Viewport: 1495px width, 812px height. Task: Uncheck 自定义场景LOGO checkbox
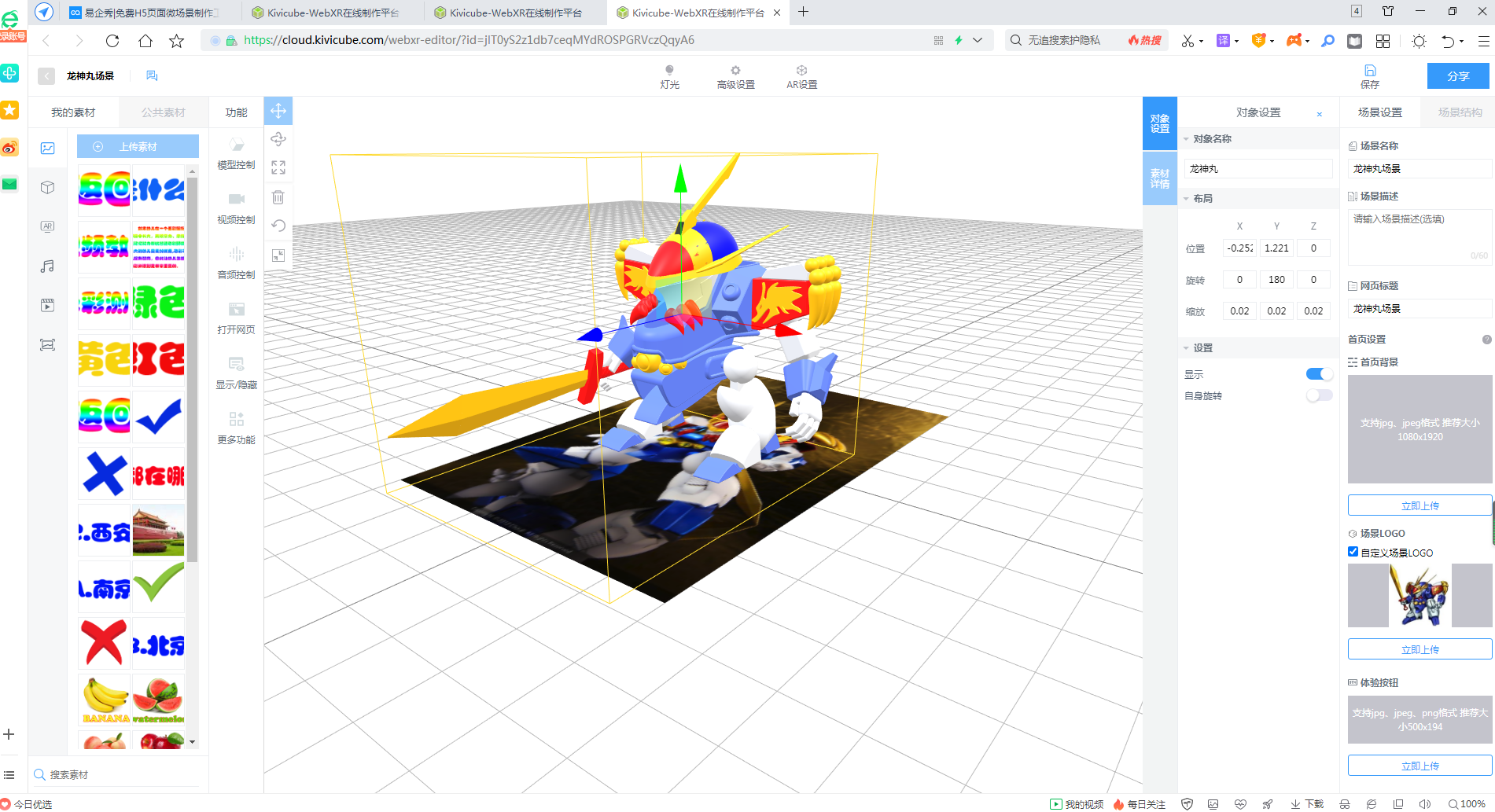(x=1353, y=552)
